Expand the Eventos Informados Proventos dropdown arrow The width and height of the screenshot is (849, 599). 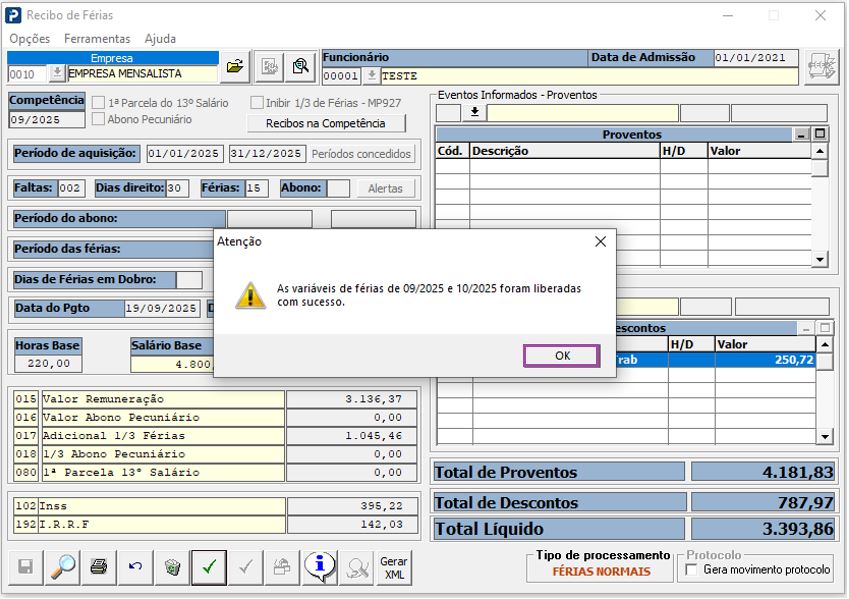pyautogui.click(x=475, y=113)
